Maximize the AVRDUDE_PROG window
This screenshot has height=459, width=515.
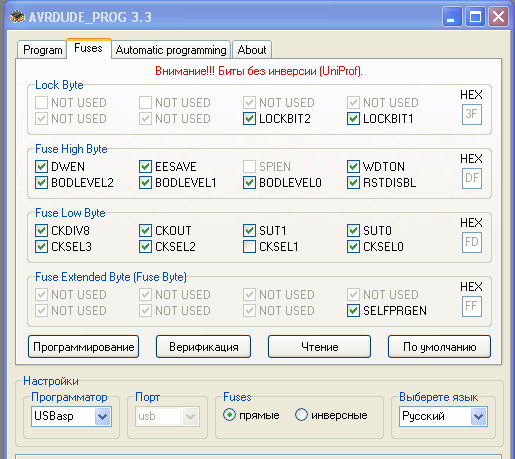[x=475, y=16]
